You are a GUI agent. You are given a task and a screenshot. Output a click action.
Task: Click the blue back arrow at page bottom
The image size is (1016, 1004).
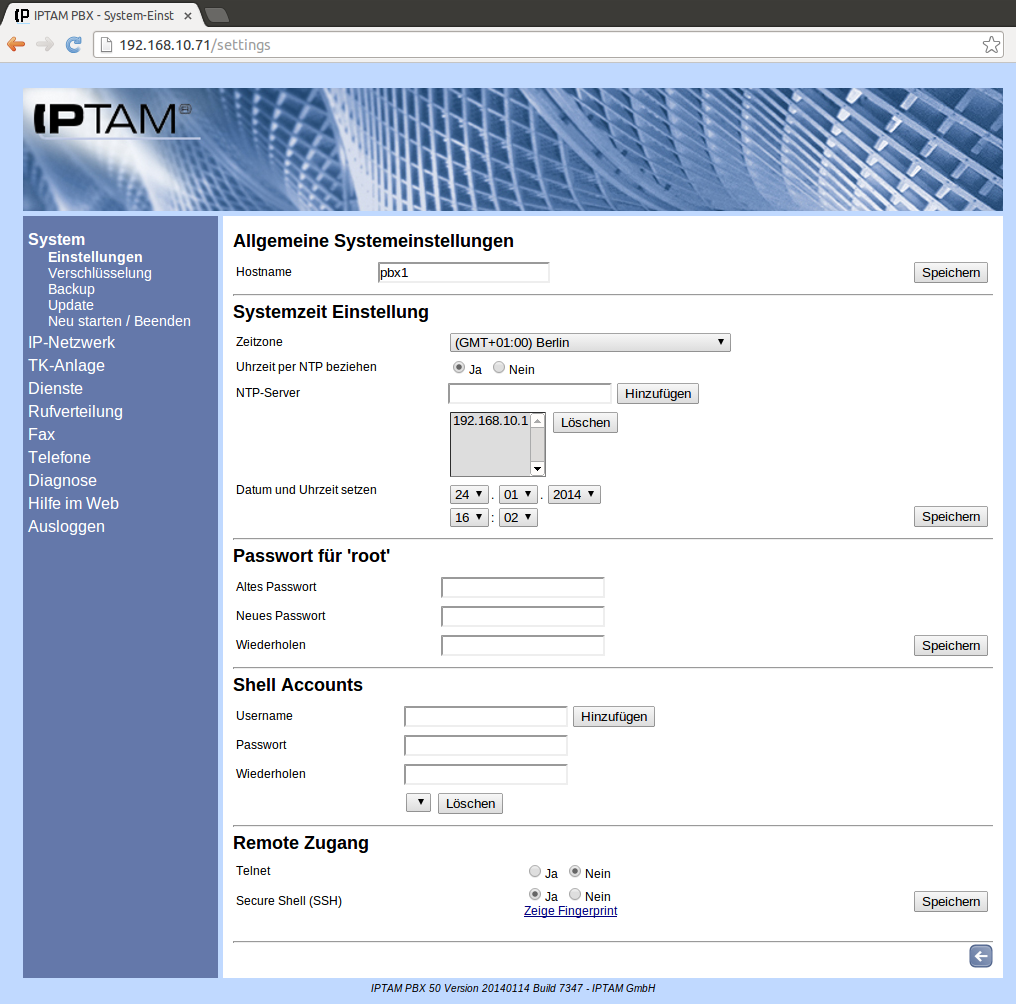coord(980,957)
